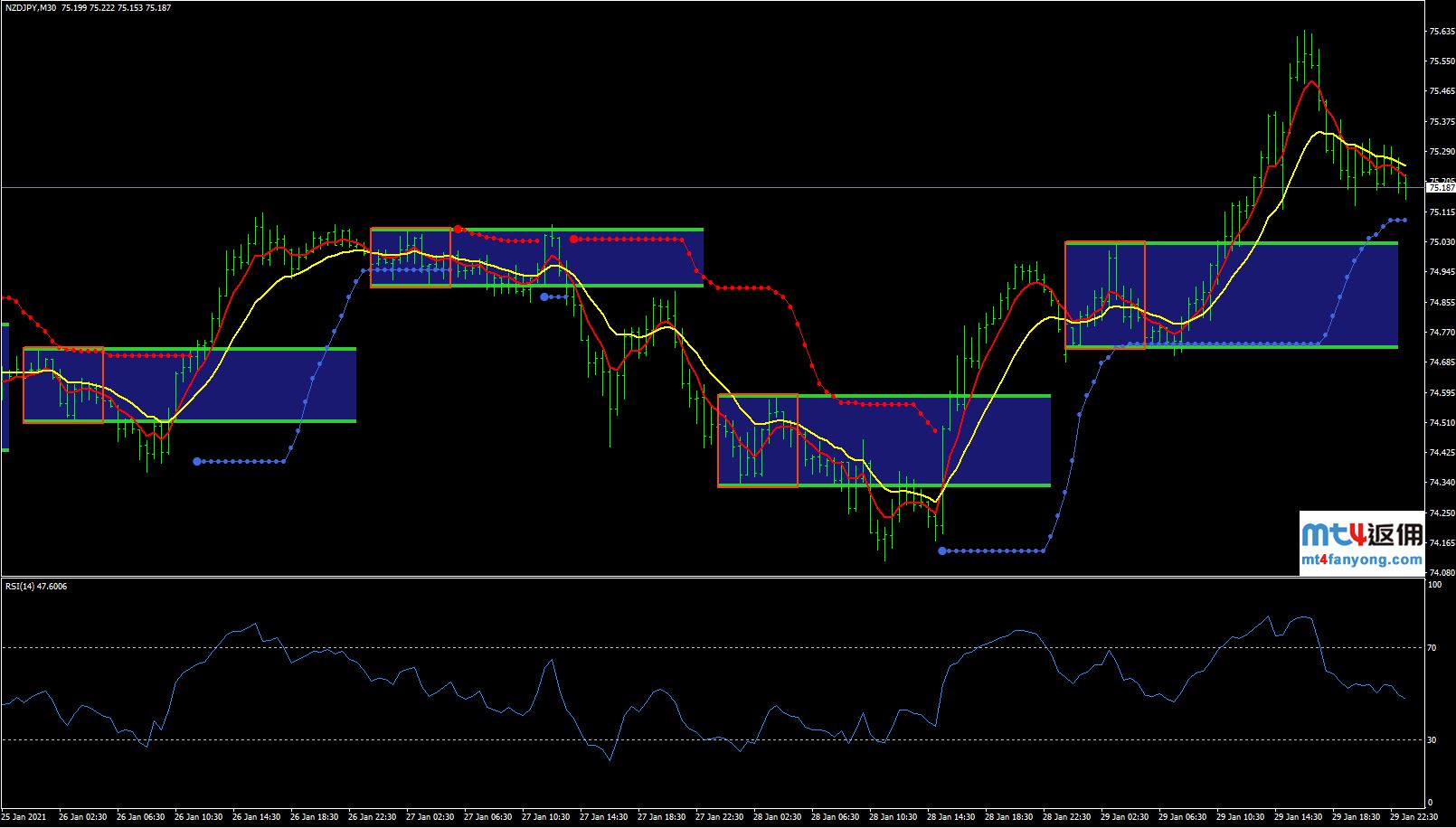Viewport: 1456px width, 828px height.
Task: Select large blue dot just below 27 Jan box
Action: click(544, 296)
